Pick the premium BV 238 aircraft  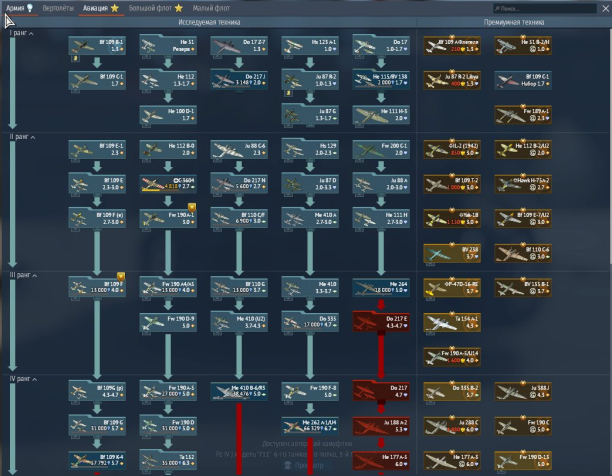(x=452, y=254)
